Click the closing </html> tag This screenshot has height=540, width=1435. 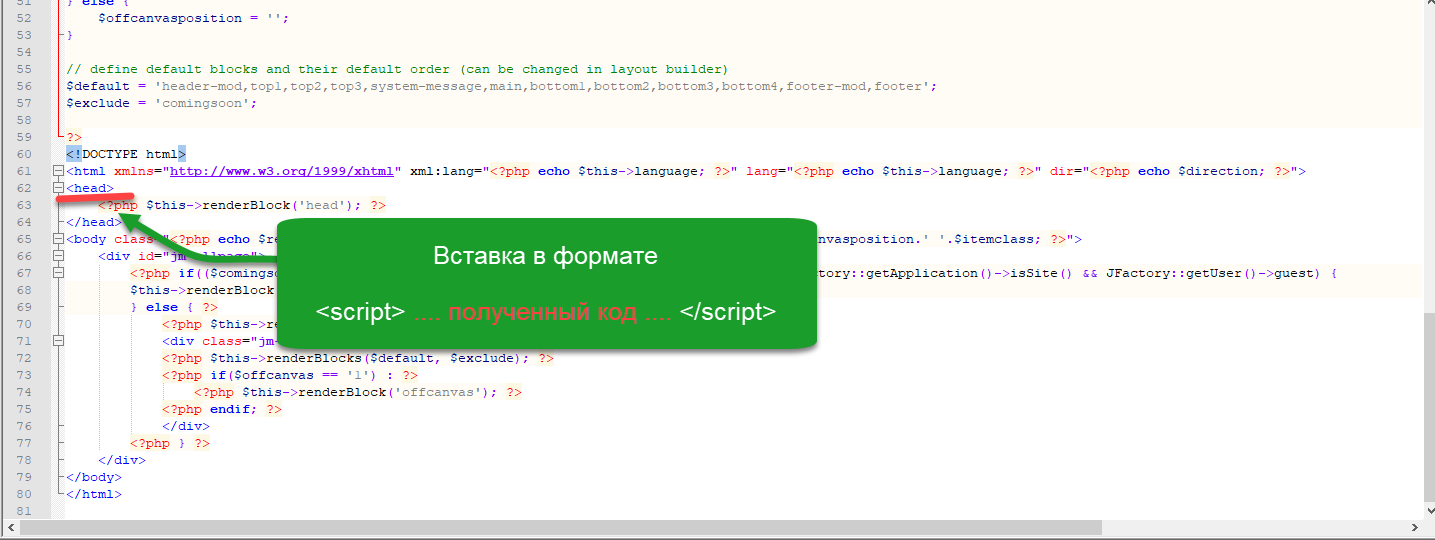pos(94,494)
